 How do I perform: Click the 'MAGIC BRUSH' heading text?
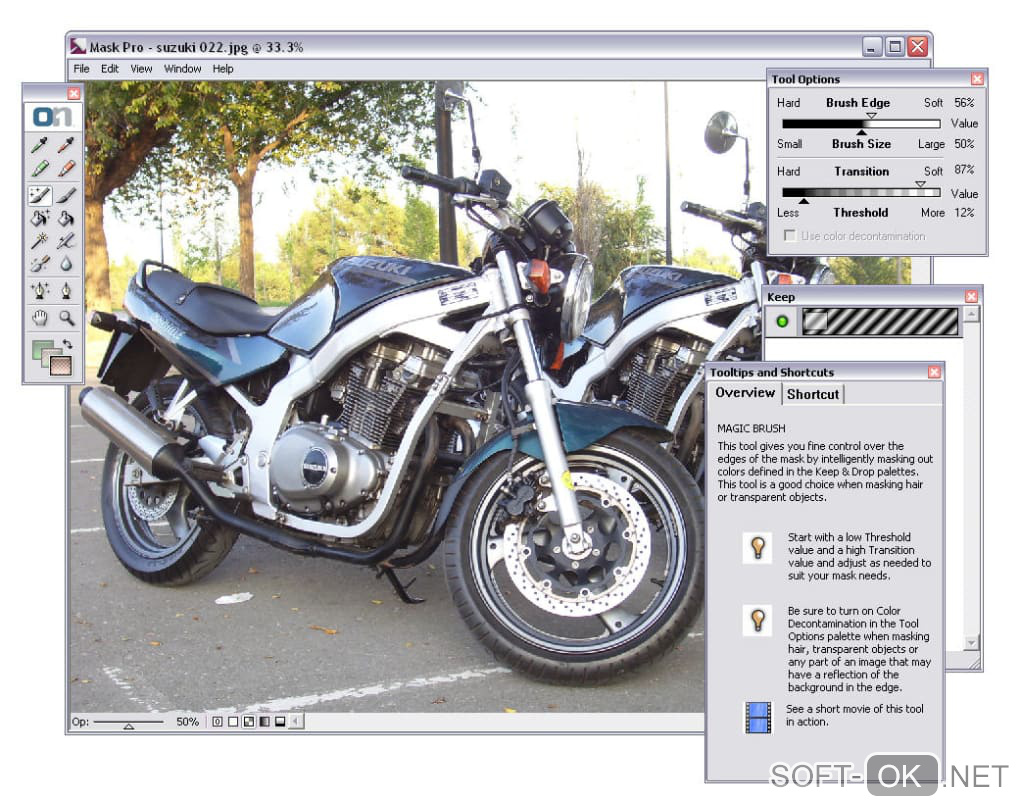tap(751, 429)
